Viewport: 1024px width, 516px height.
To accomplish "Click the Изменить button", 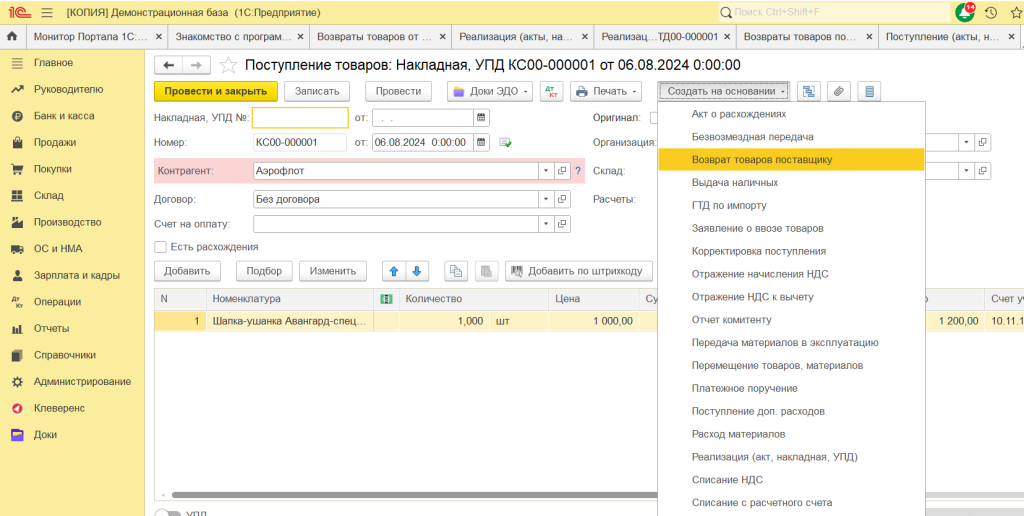I will [x=333, y=270].
